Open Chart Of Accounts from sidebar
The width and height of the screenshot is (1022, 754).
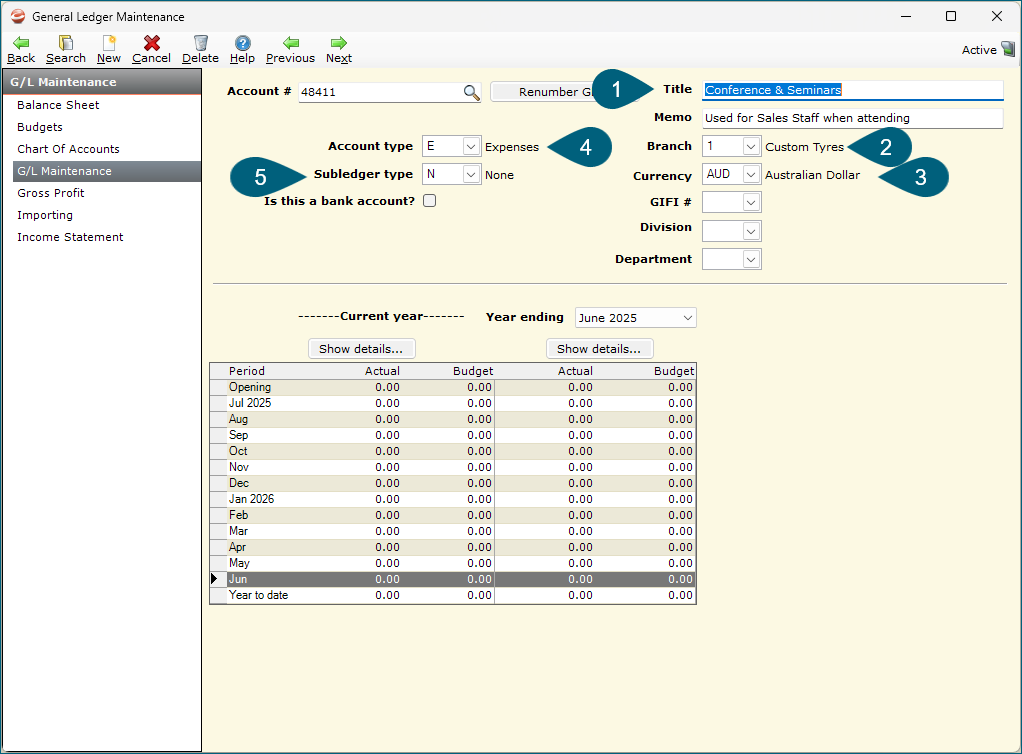coord(68,149)
